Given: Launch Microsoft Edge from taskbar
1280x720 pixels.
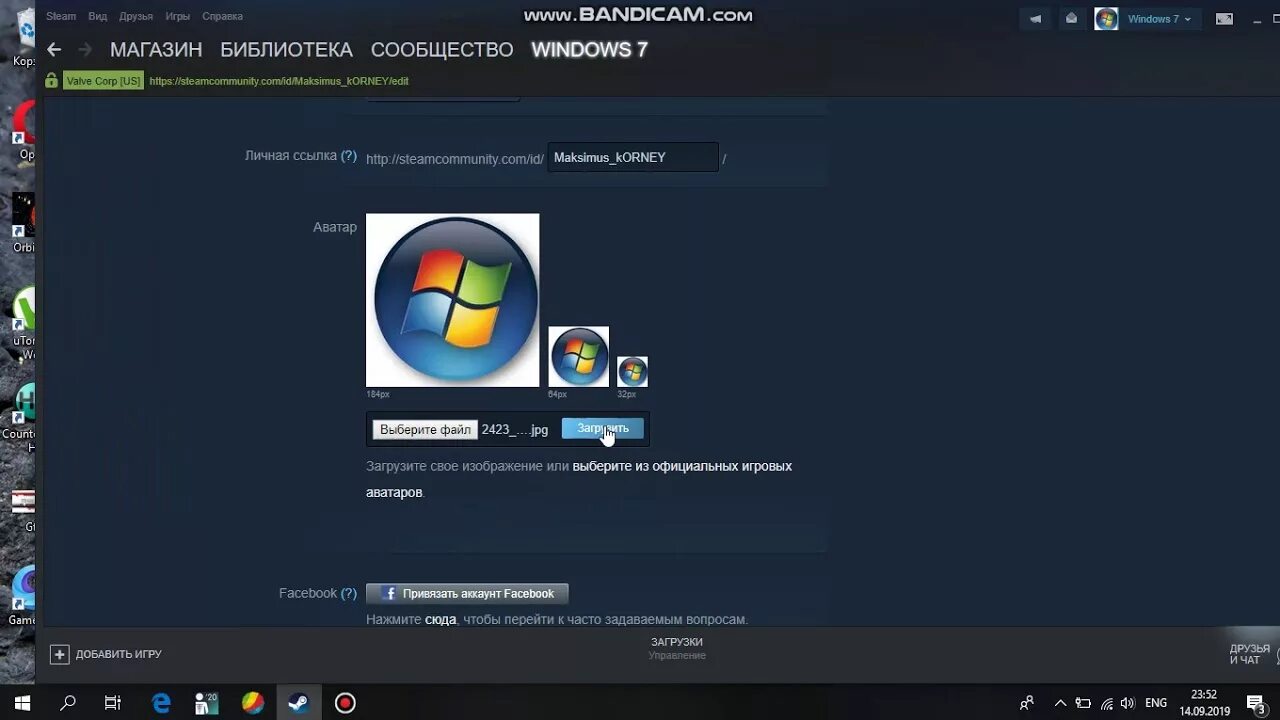Looking at the screenshot, I should click(161, 703).
